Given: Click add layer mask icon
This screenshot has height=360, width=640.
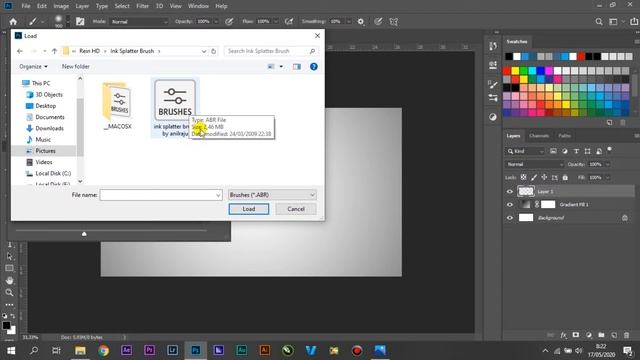Looking at the screenshot, I should tap(576, 335).
